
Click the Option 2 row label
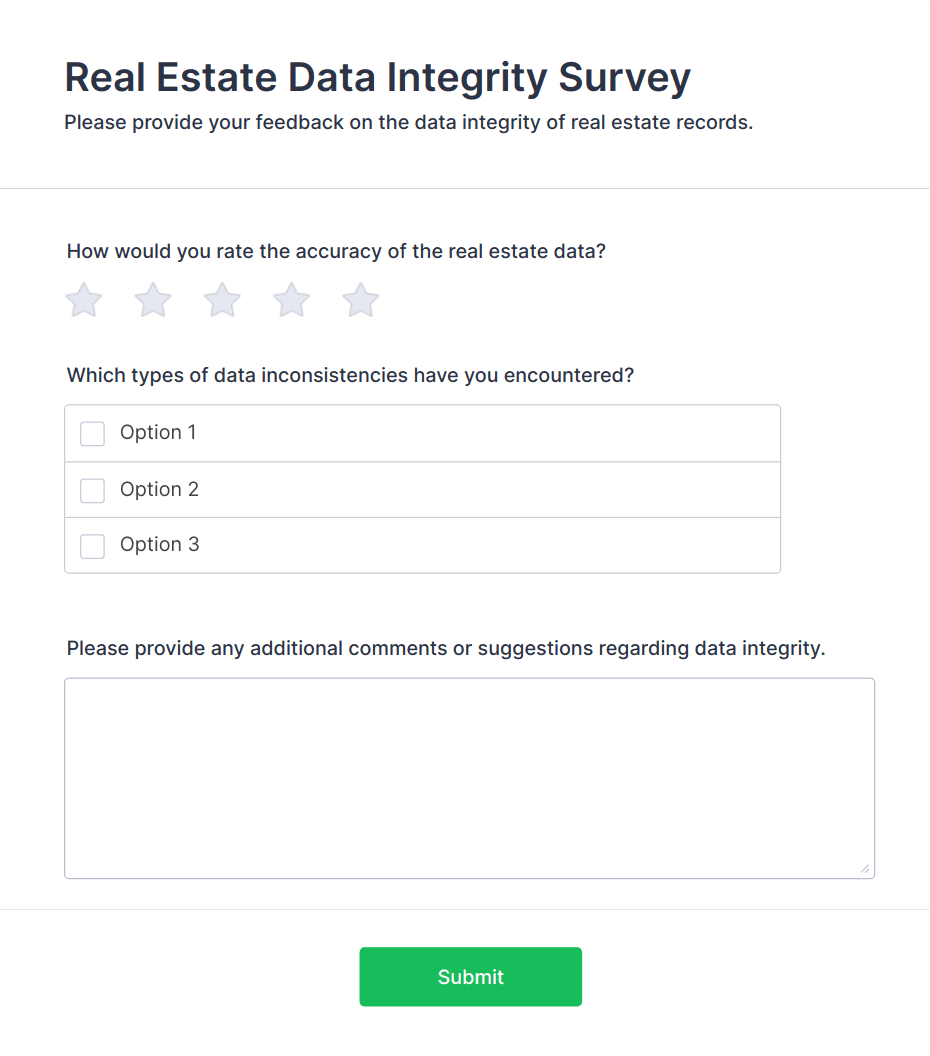159,490
